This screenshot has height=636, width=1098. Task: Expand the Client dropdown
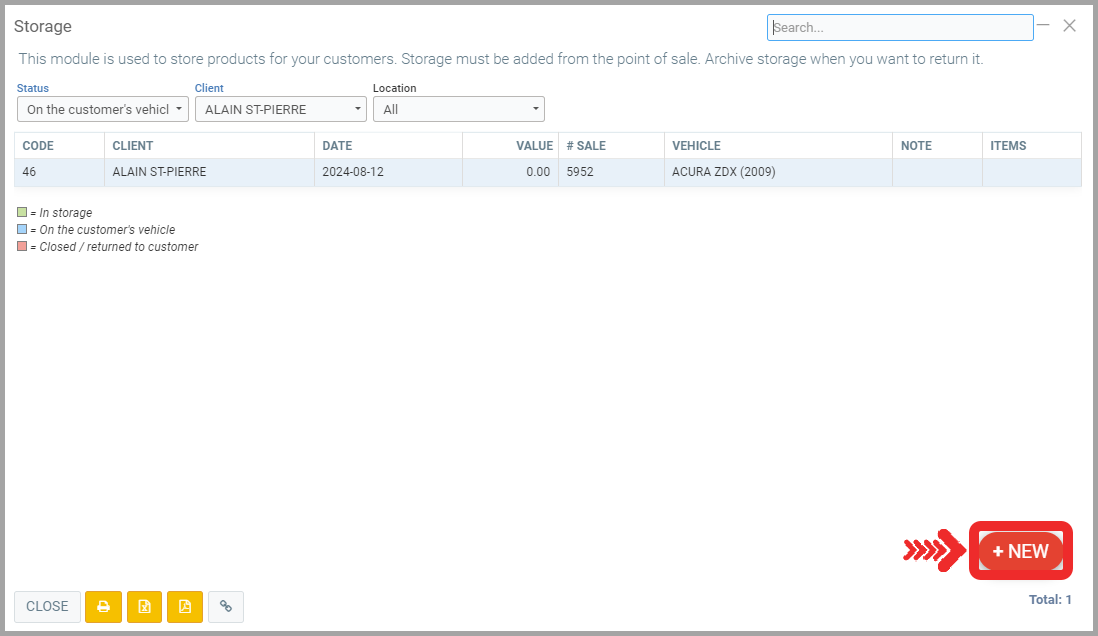tap(280, 109)
